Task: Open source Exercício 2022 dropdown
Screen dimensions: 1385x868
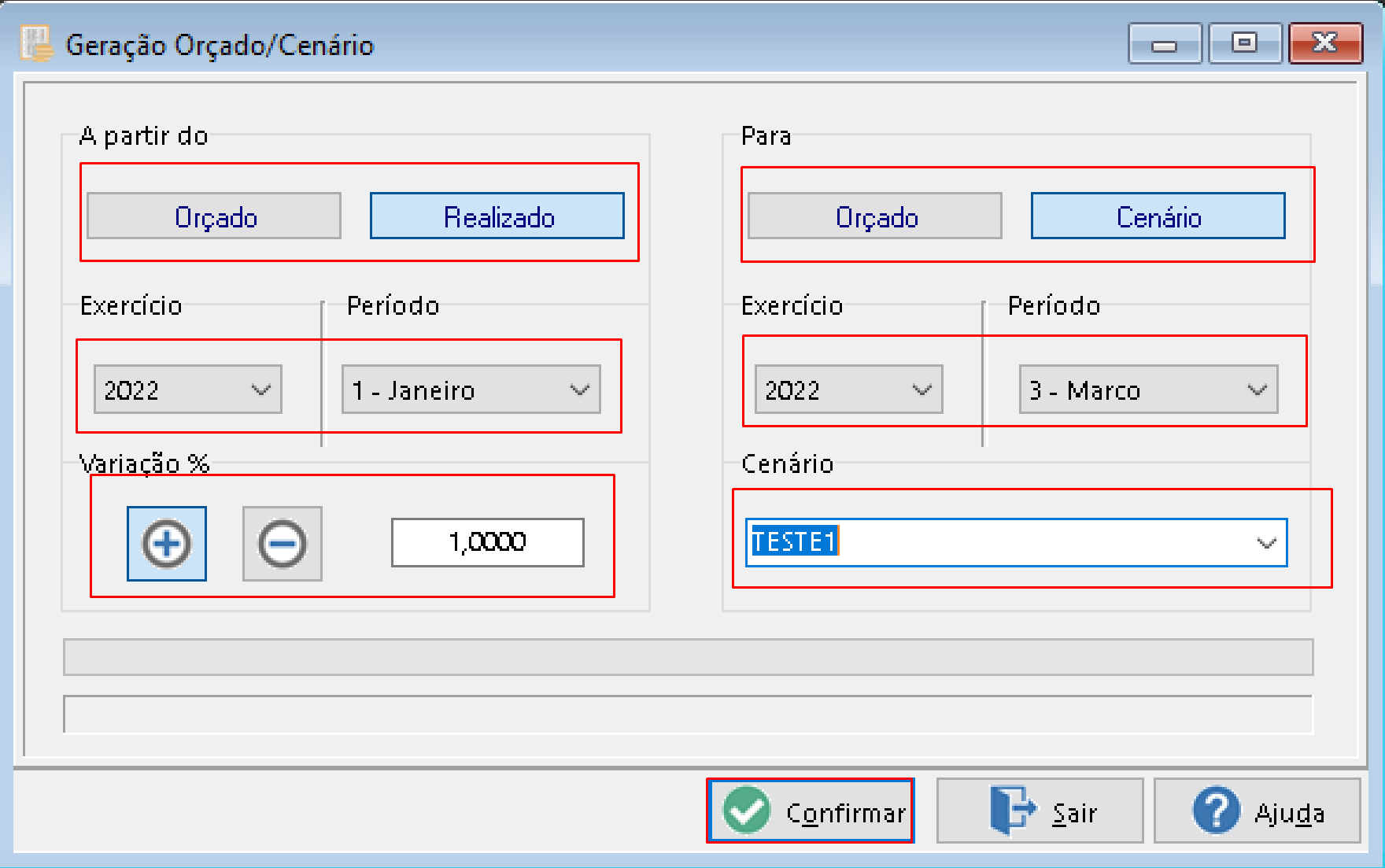Action: click(188, 390)
